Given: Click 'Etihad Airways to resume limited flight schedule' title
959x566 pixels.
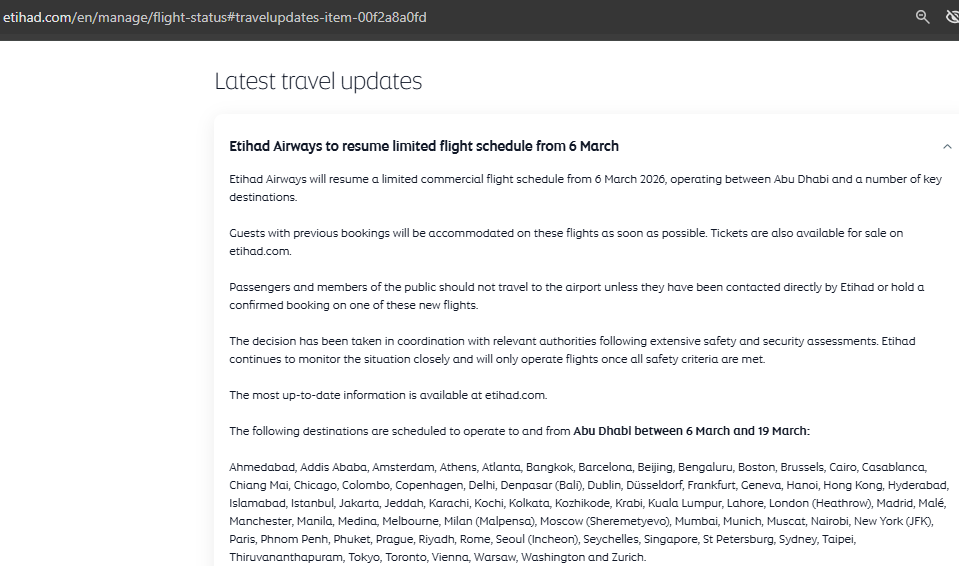Looking at the screenshot, I should pos(424,146).
